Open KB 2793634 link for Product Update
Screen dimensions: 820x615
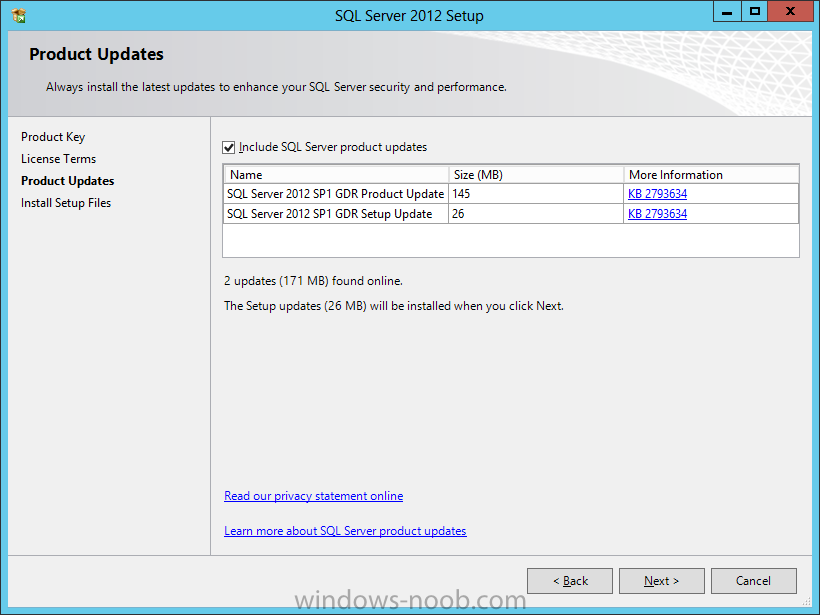pos(657,194)
